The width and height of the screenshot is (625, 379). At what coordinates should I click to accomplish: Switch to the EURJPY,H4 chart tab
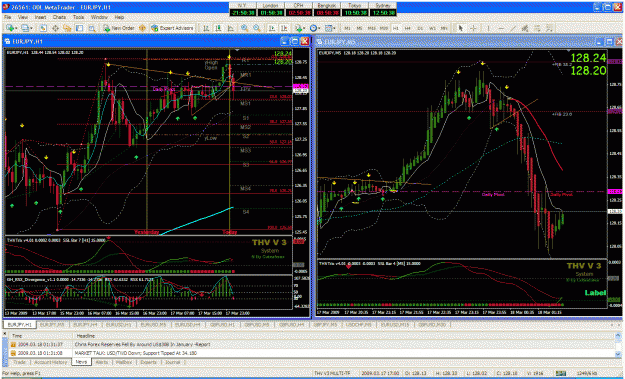(x=86, y=325)
